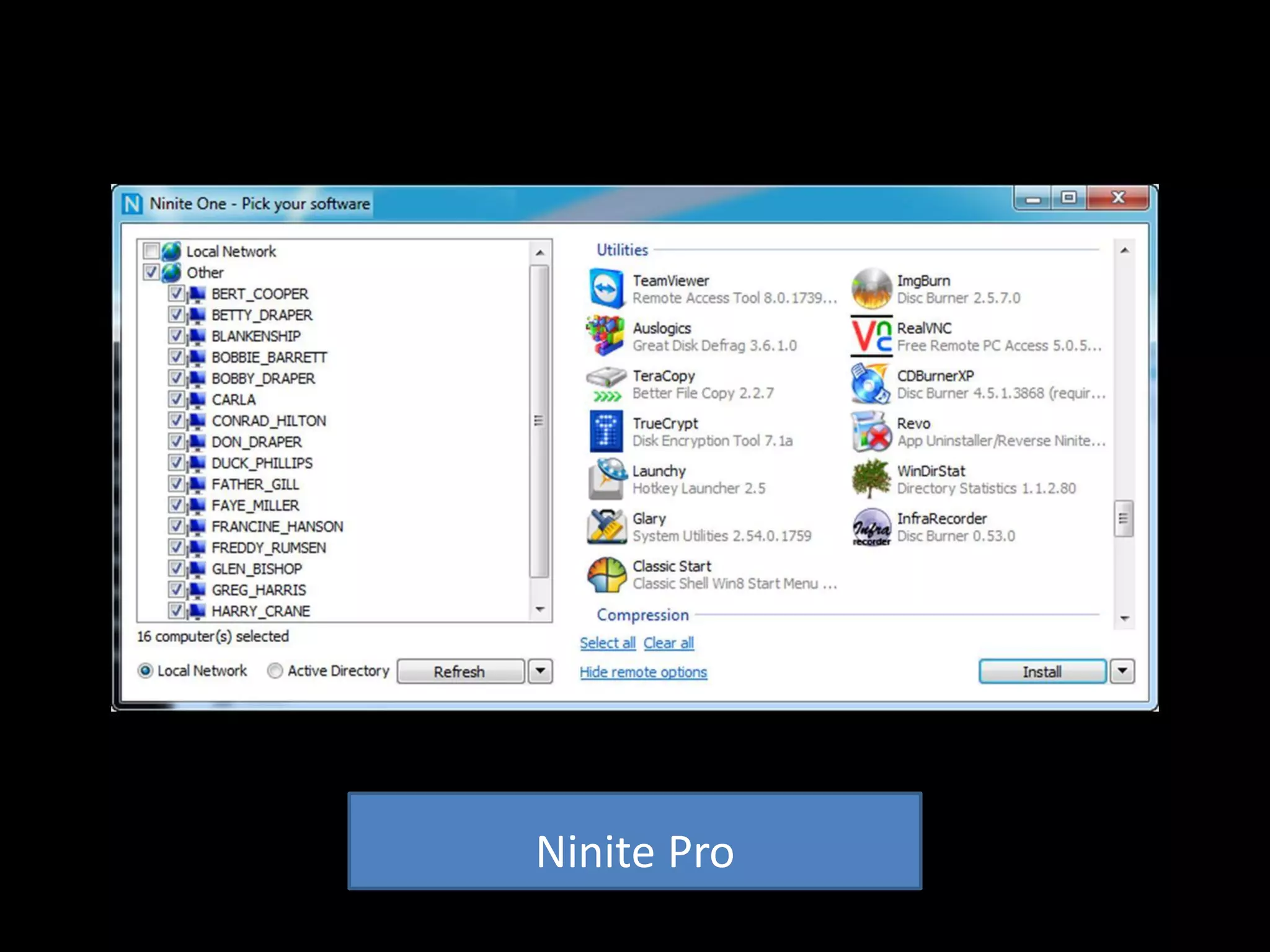Screen dimensions: 1270x952
Task: Select the FREDDY_RUMSEN computer name
Action: 269,547
